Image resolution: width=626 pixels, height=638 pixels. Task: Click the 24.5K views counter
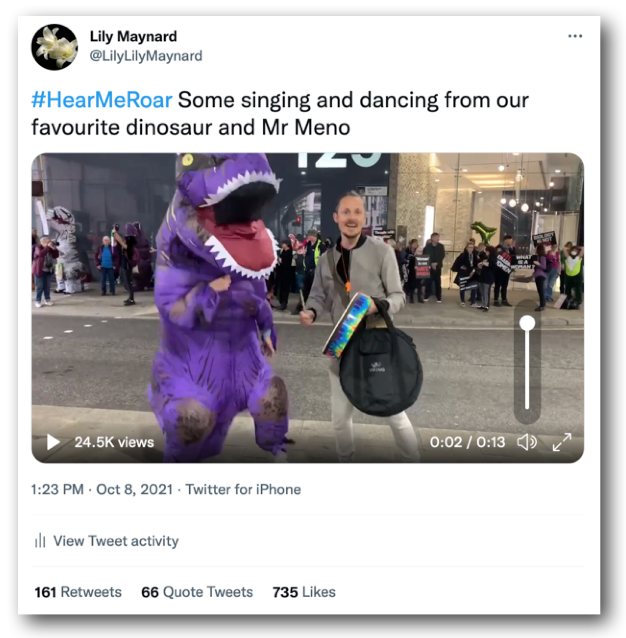114,442
